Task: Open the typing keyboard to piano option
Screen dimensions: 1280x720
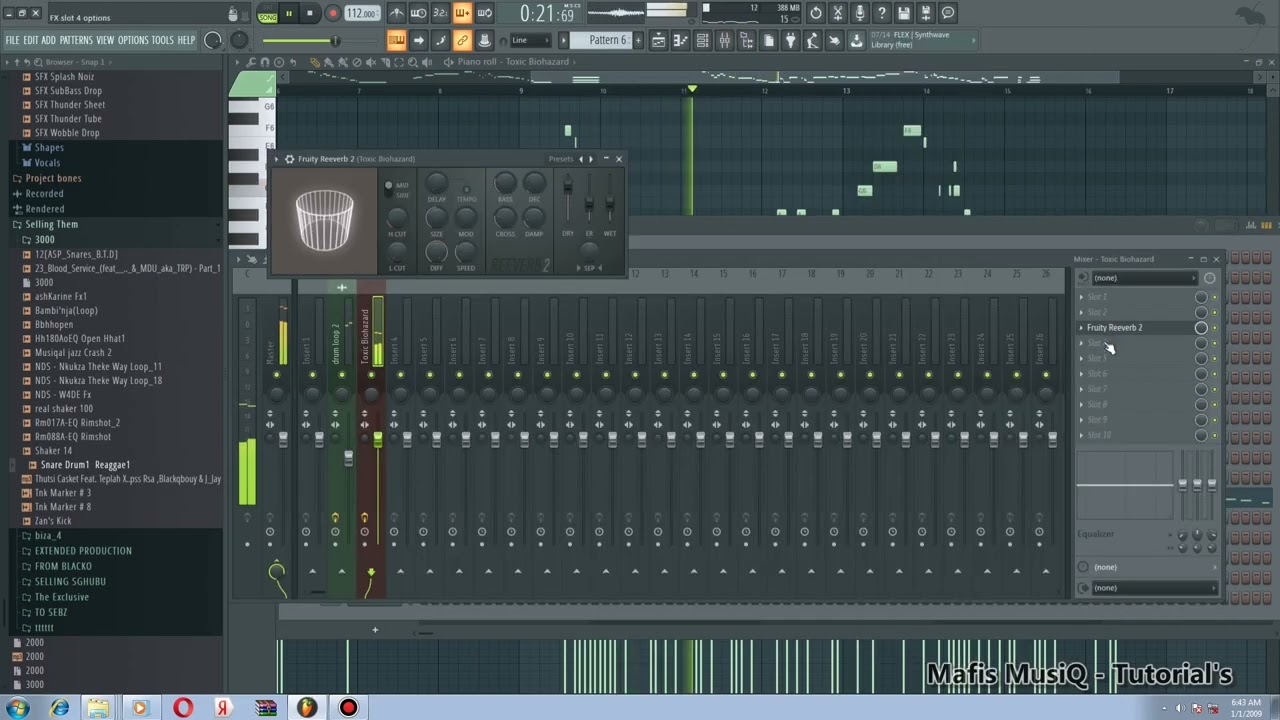Action: click(x=396, y=40)
